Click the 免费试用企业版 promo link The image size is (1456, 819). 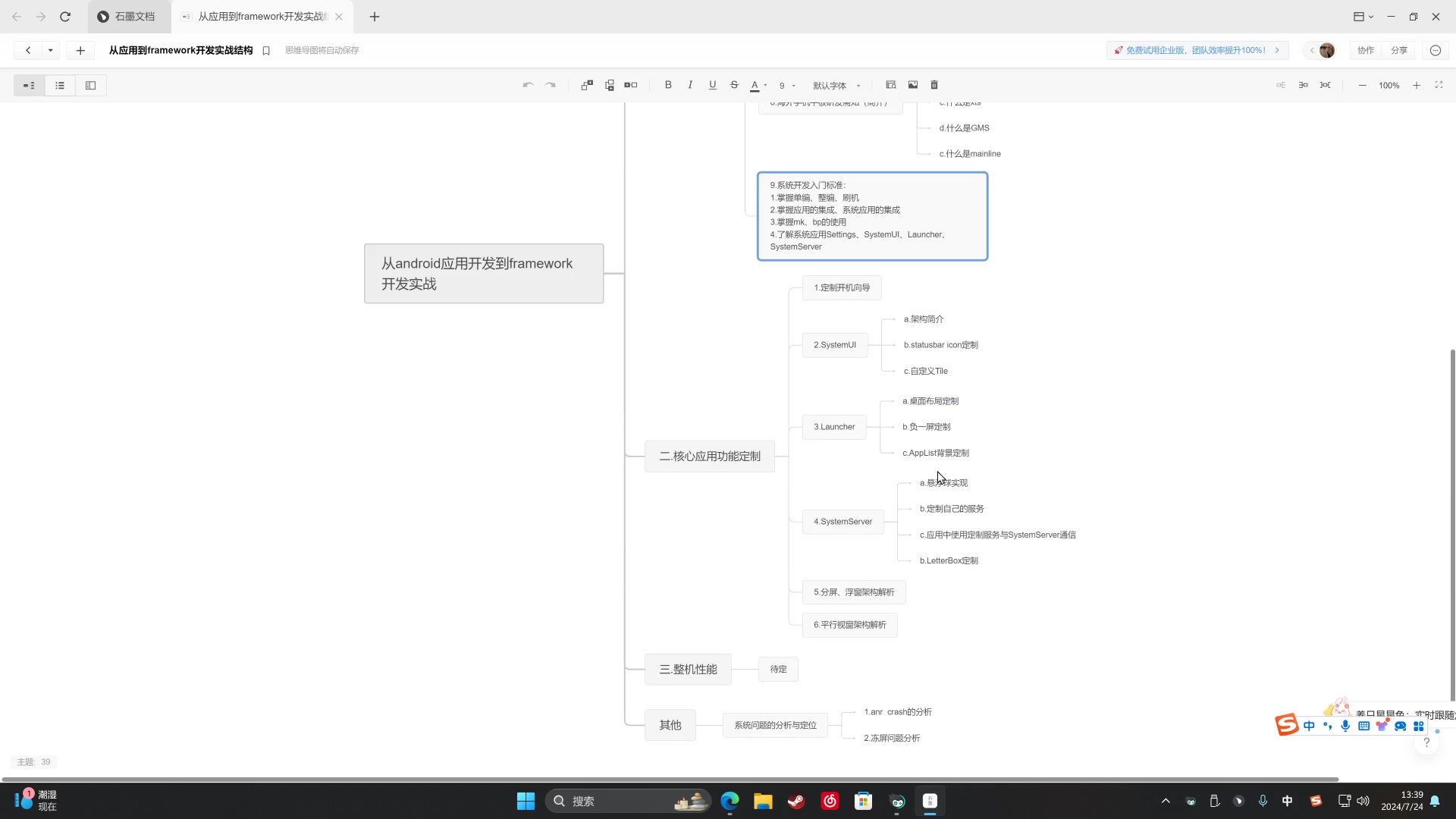coord(1195,50)
